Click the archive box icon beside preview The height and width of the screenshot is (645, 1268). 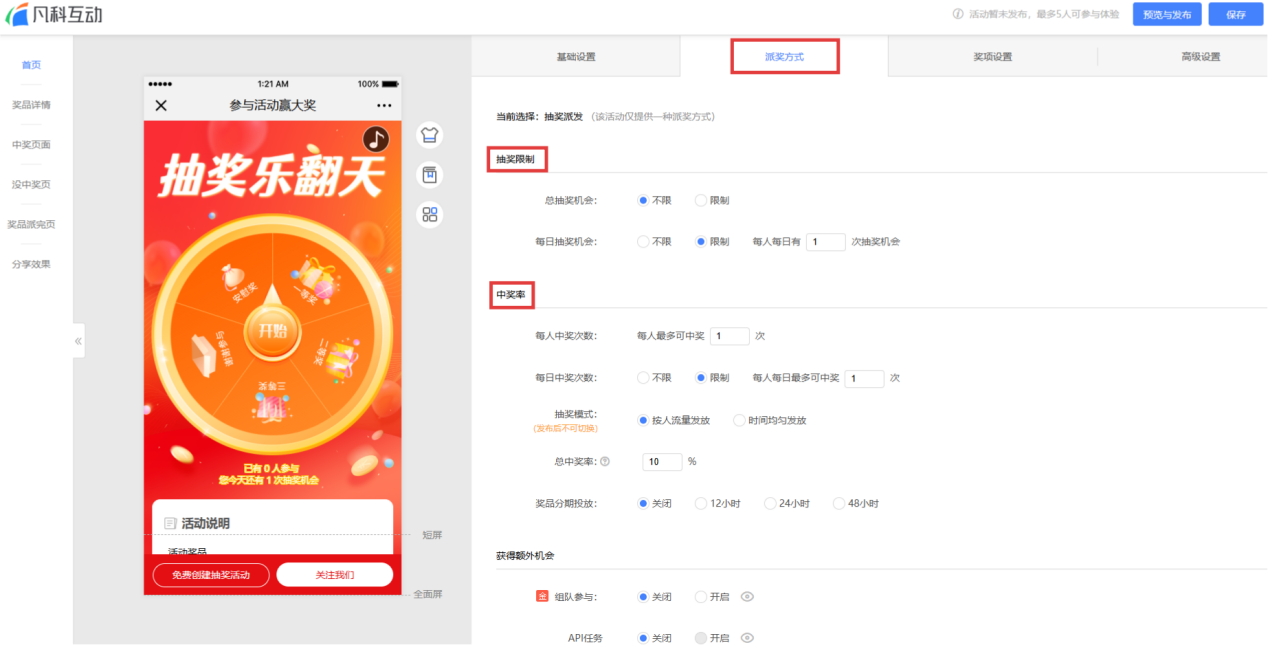coord(430,175)
